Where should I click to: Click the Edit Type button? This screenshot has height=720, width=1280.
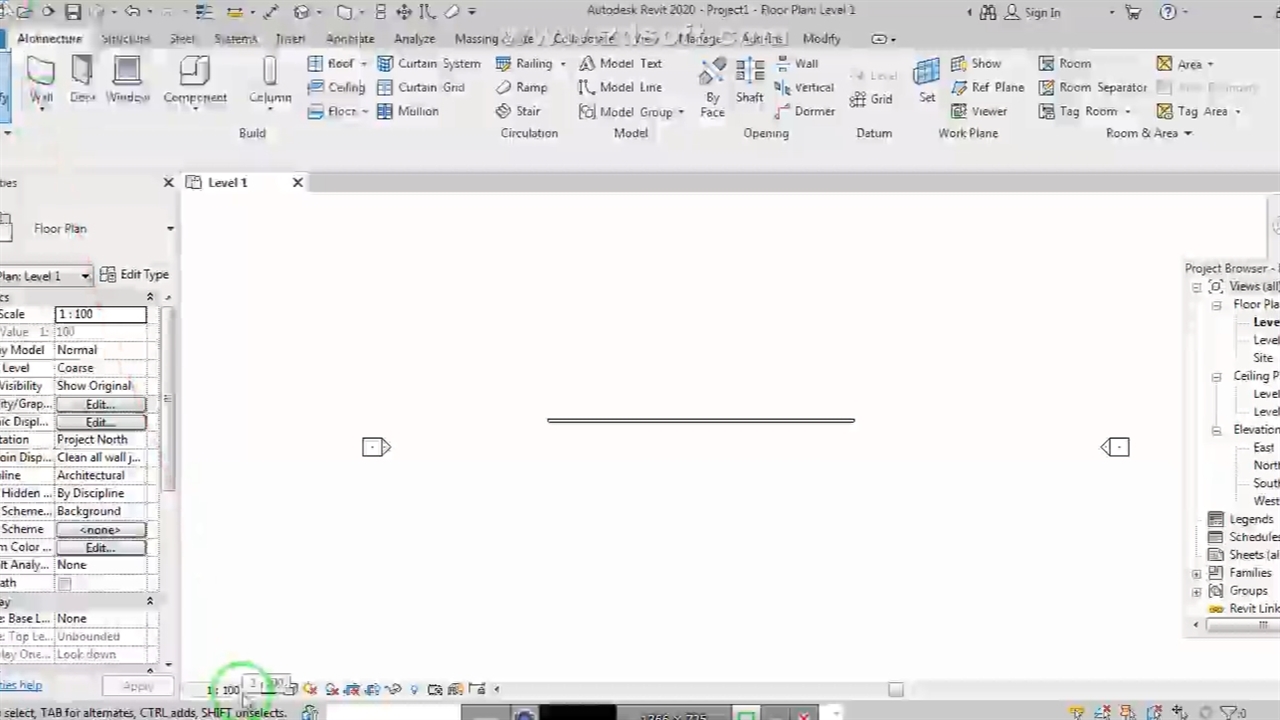click(x=135, y=275)
